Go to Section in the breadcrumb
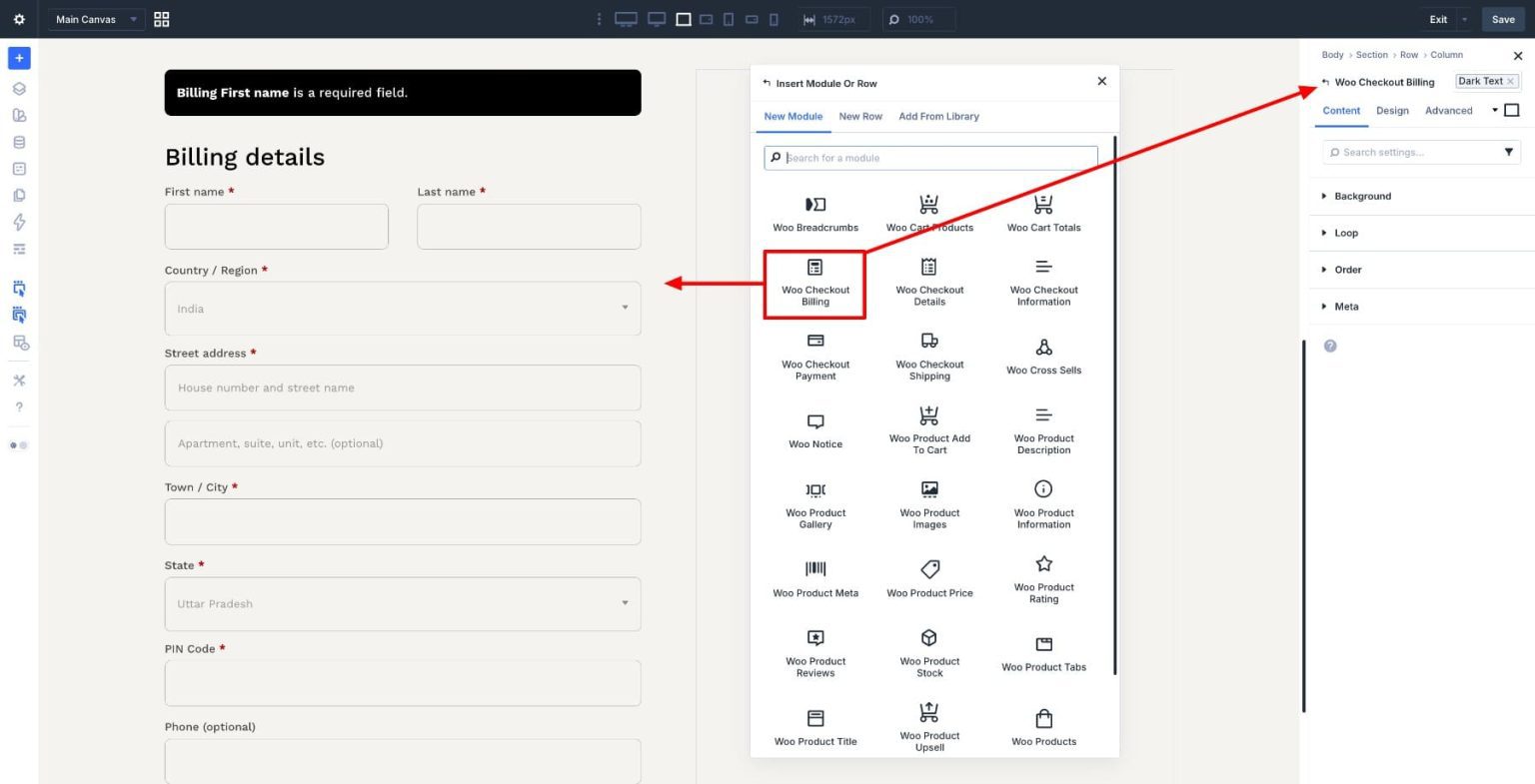The height and width of the screenshot is (784, 1535). pyautogui.click(x=1371, y=55)
